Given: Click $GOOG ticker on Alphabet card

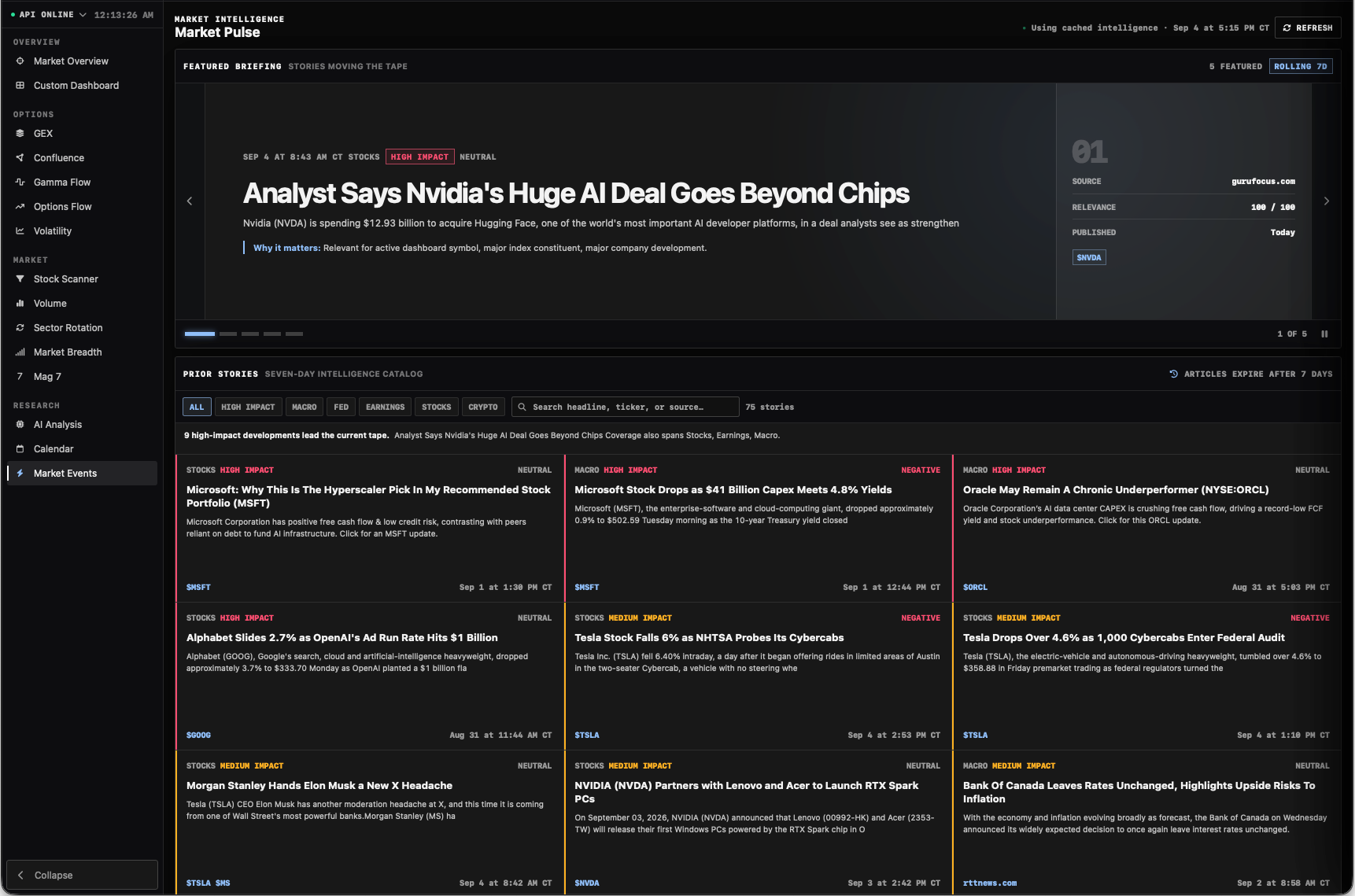Looking at the screenshot, I should tap(198, 736).
